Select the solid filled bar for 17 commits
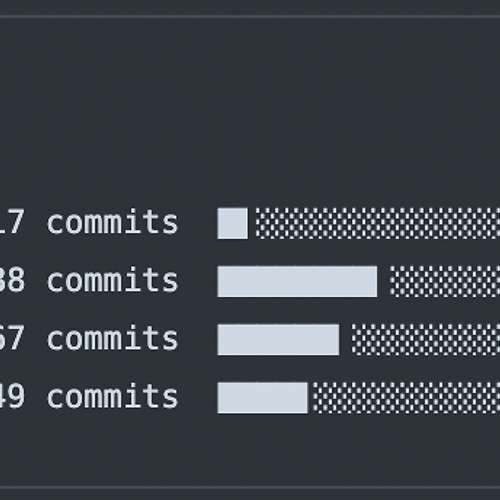The height and width of the screenshot is (500, 500). coord(232,223)
